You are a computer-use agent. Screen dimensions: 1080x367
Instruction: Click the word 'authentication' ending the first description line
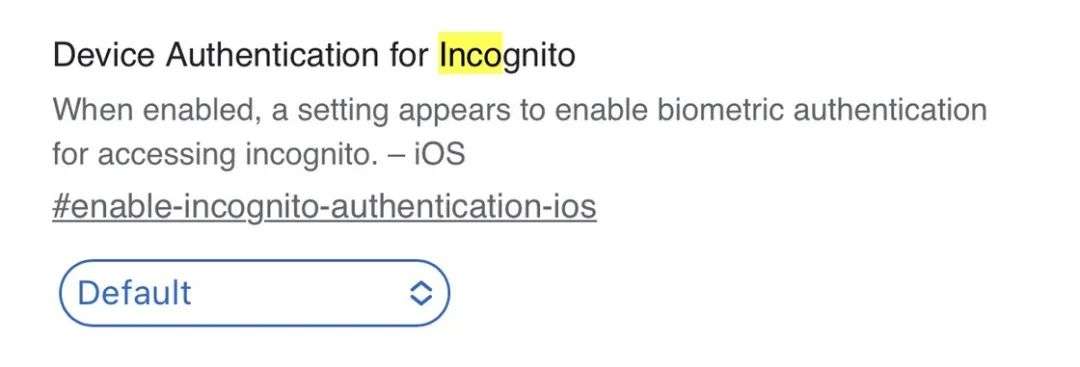click(891, 109)
